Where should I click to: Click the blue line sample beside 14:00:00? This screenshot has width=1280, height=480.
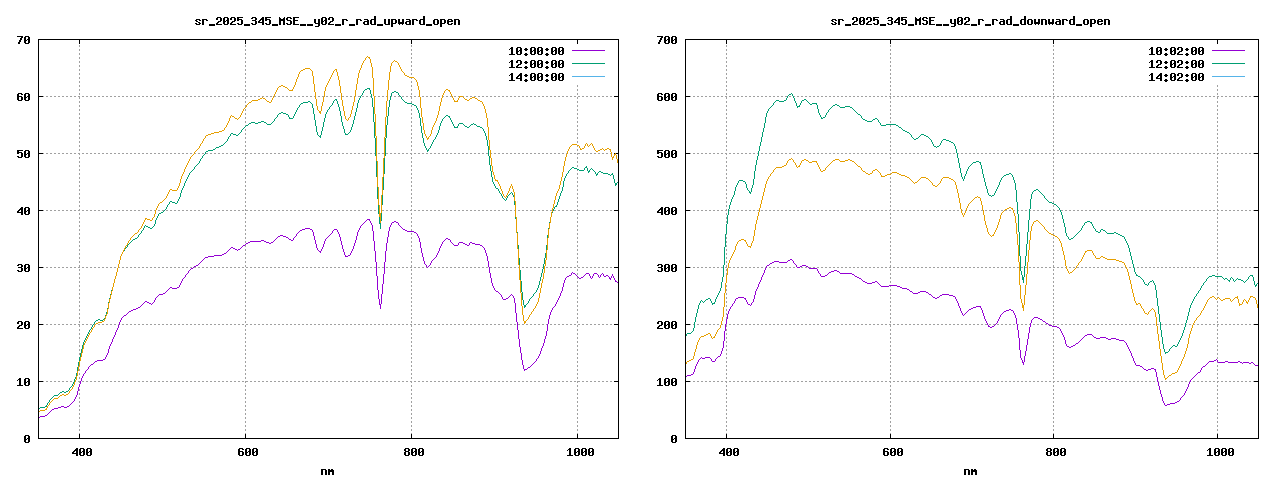tap(588, 77)
